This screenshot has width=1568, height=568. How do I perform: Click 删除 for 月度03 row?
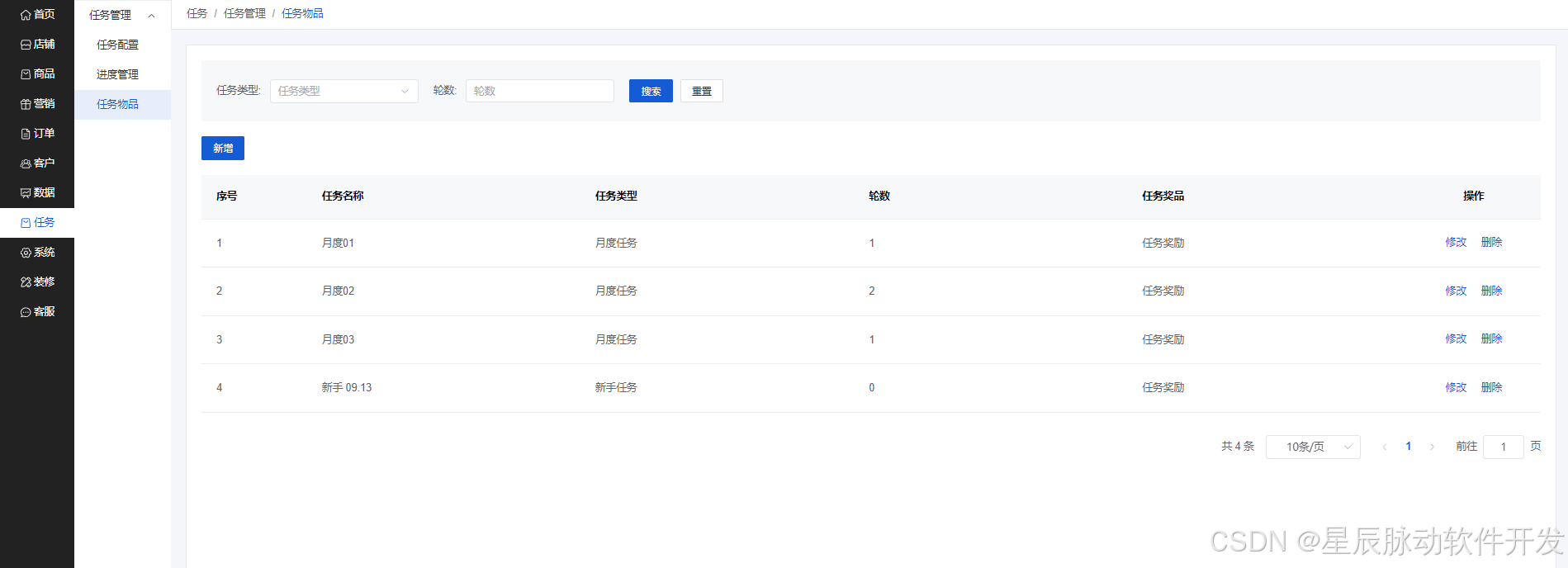1491,339
